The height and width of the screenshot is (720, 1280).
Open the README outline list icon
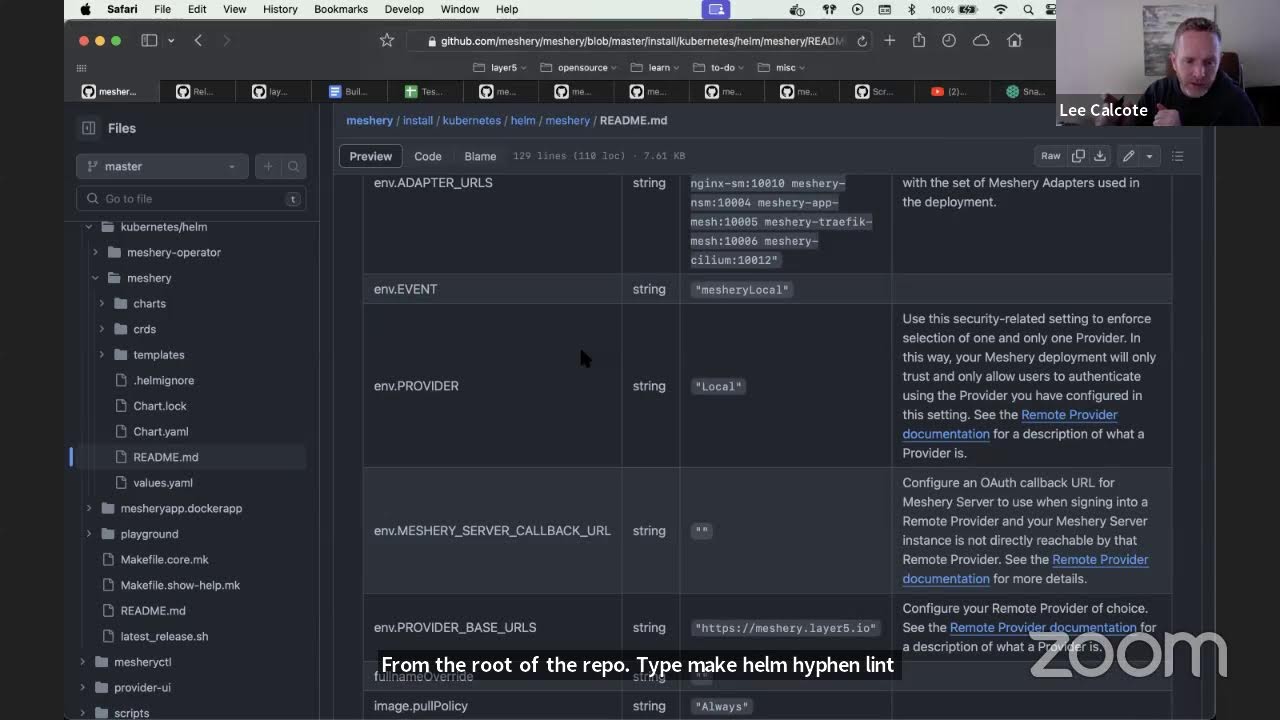pos(1178,156)
